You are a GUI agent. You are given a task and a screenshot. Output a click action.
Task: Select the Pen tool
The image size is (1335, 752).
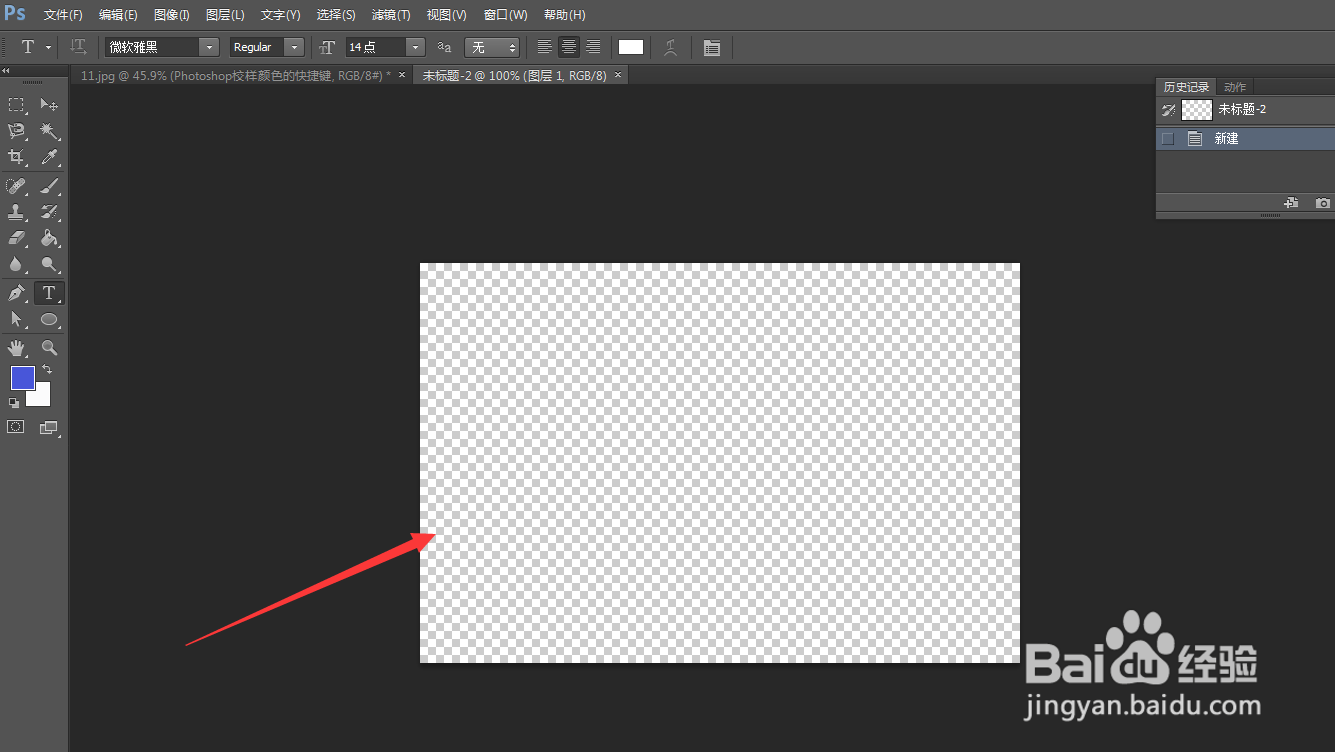pos(16,293)
